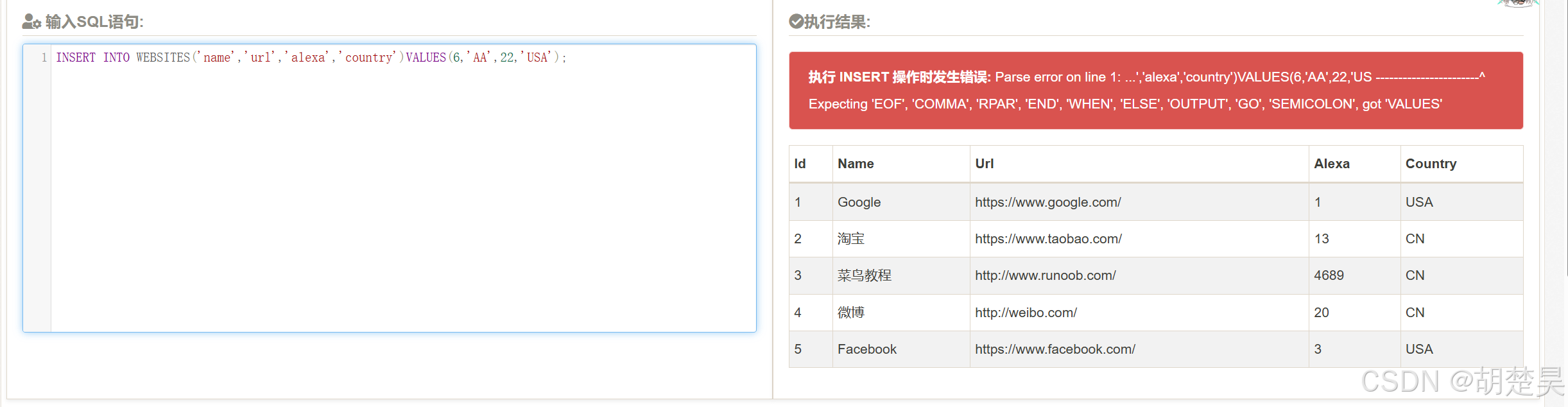
Task: Click the https://www.taobao.com/ cell
Action: coord(1139,239)
